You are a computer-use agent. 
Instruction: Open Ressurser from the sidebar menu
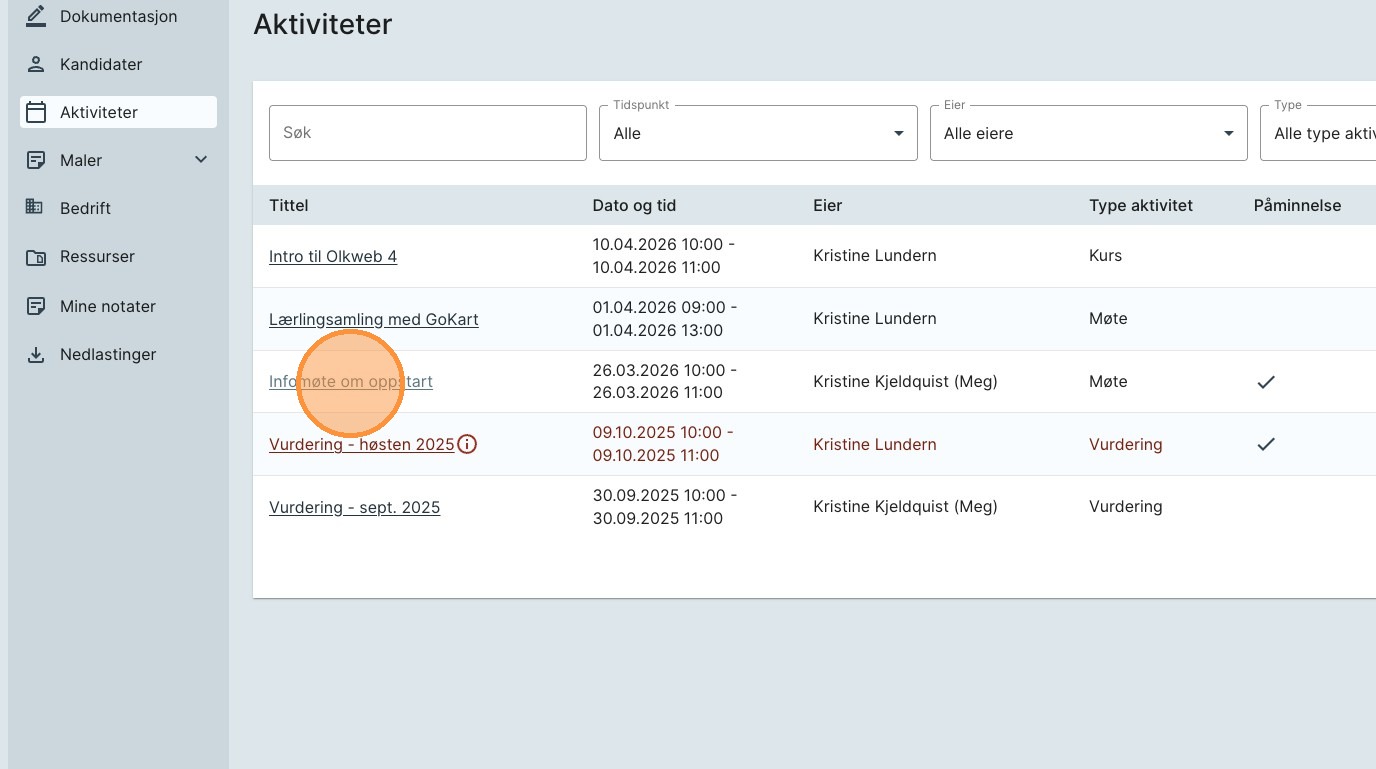pyautogui.click(x=97, y=257)
